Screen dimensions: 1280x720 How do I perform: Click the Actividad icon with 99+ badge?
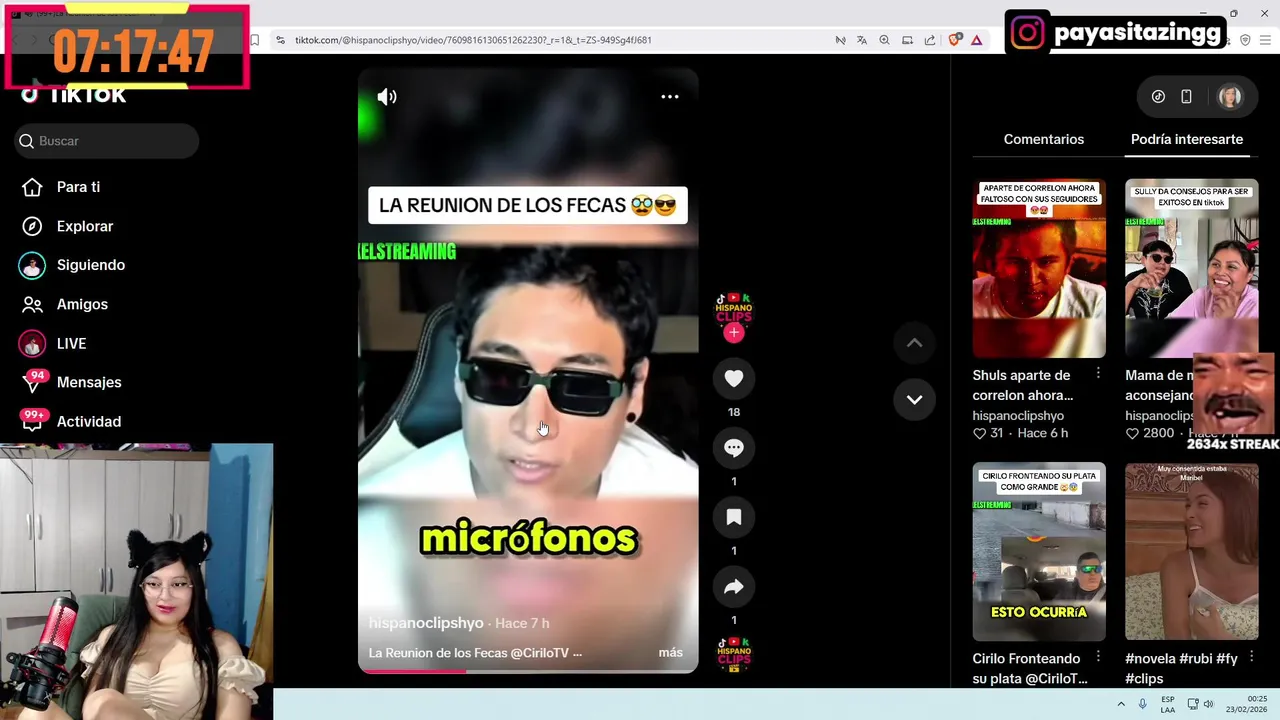pyautogui.click(x=33, y=420)
